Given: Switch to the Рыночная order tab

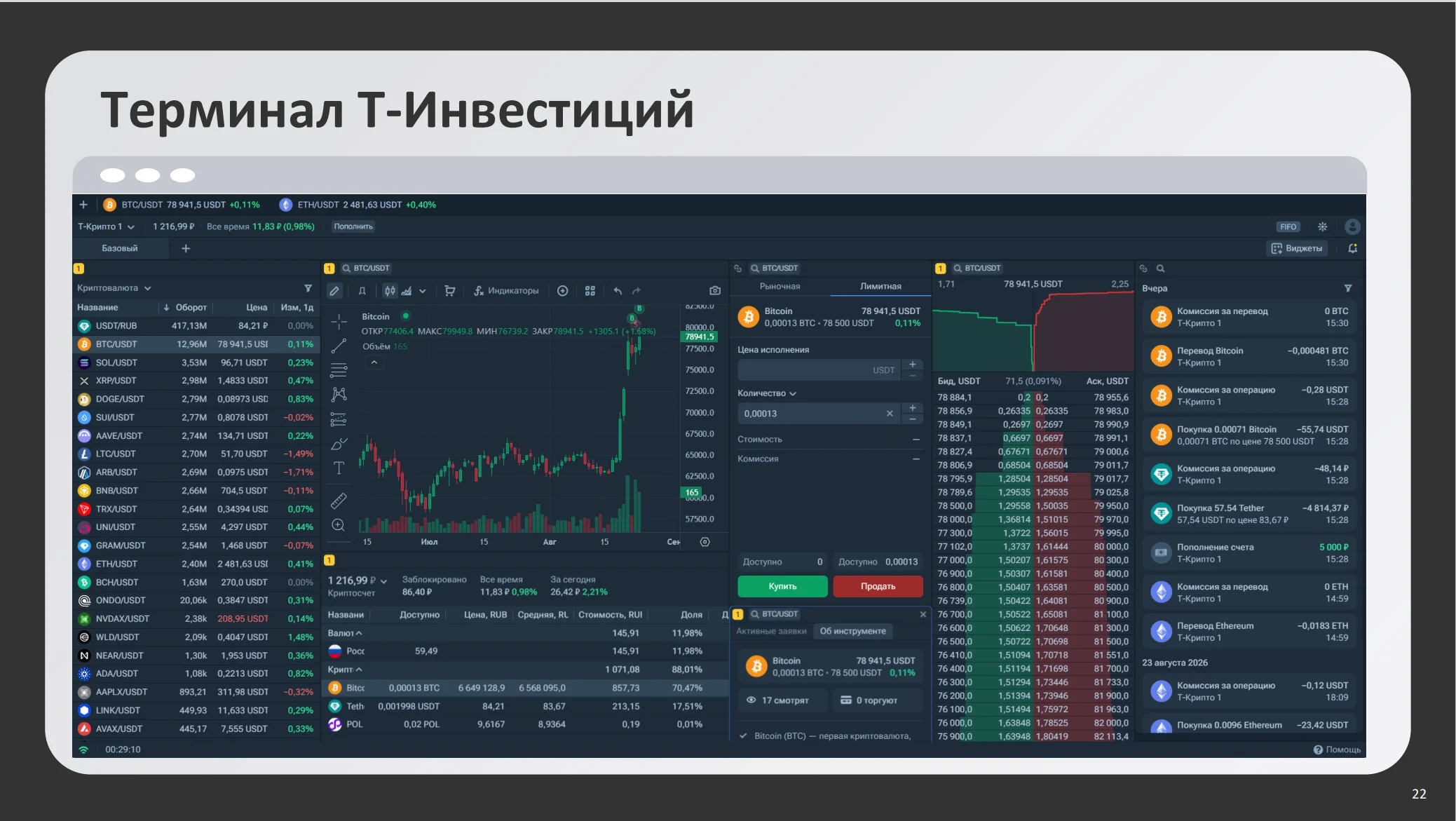Looking at the screenshot, I should click(780, 286).
